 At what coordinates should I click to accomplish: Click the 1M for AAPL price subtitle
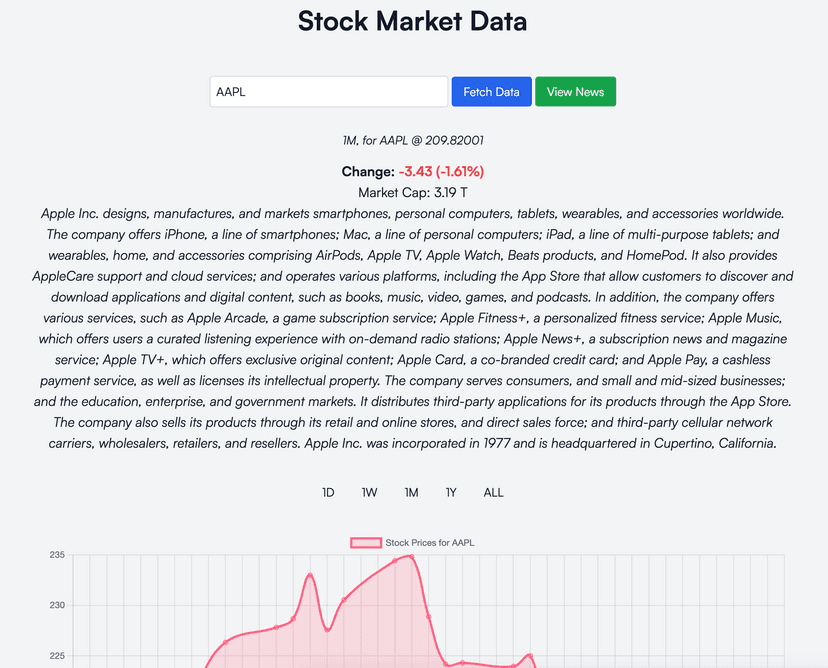click(x=413, y=141)
